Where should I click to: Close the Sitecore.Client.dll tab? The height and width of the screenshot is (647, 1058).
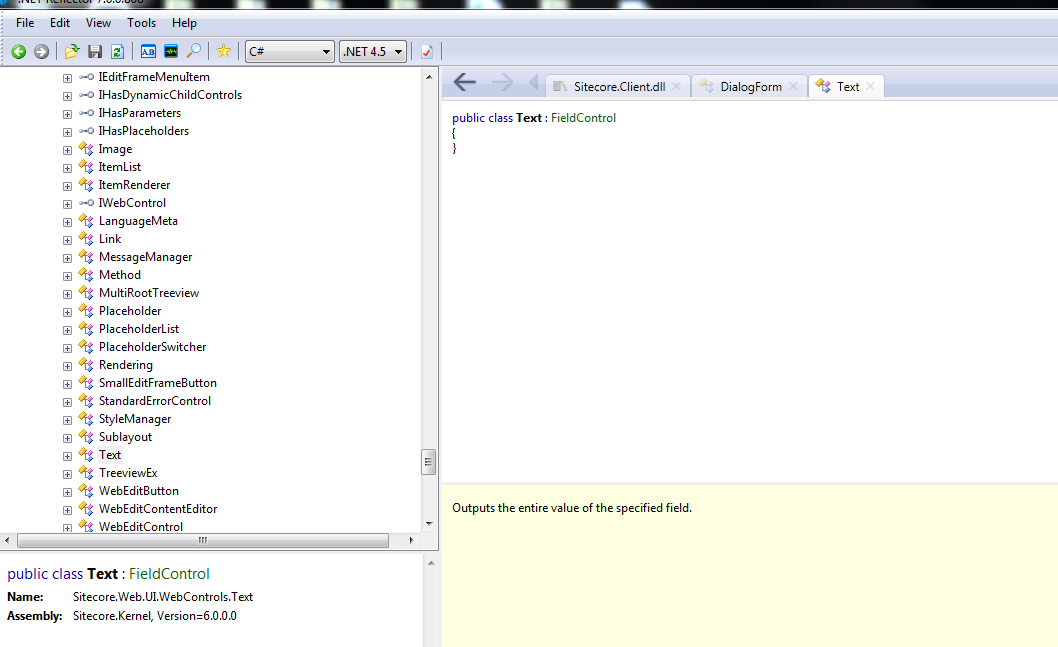677,87
